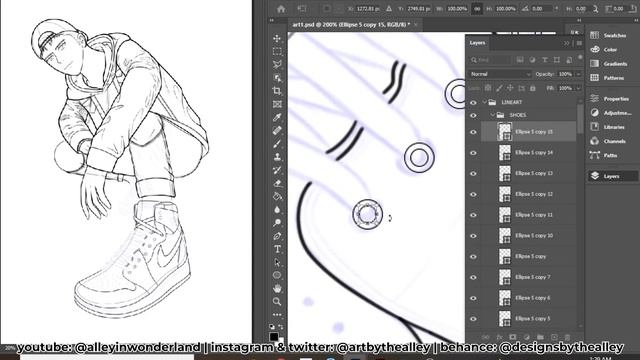
Task: Open the Patterns panel
Action: 607,78
